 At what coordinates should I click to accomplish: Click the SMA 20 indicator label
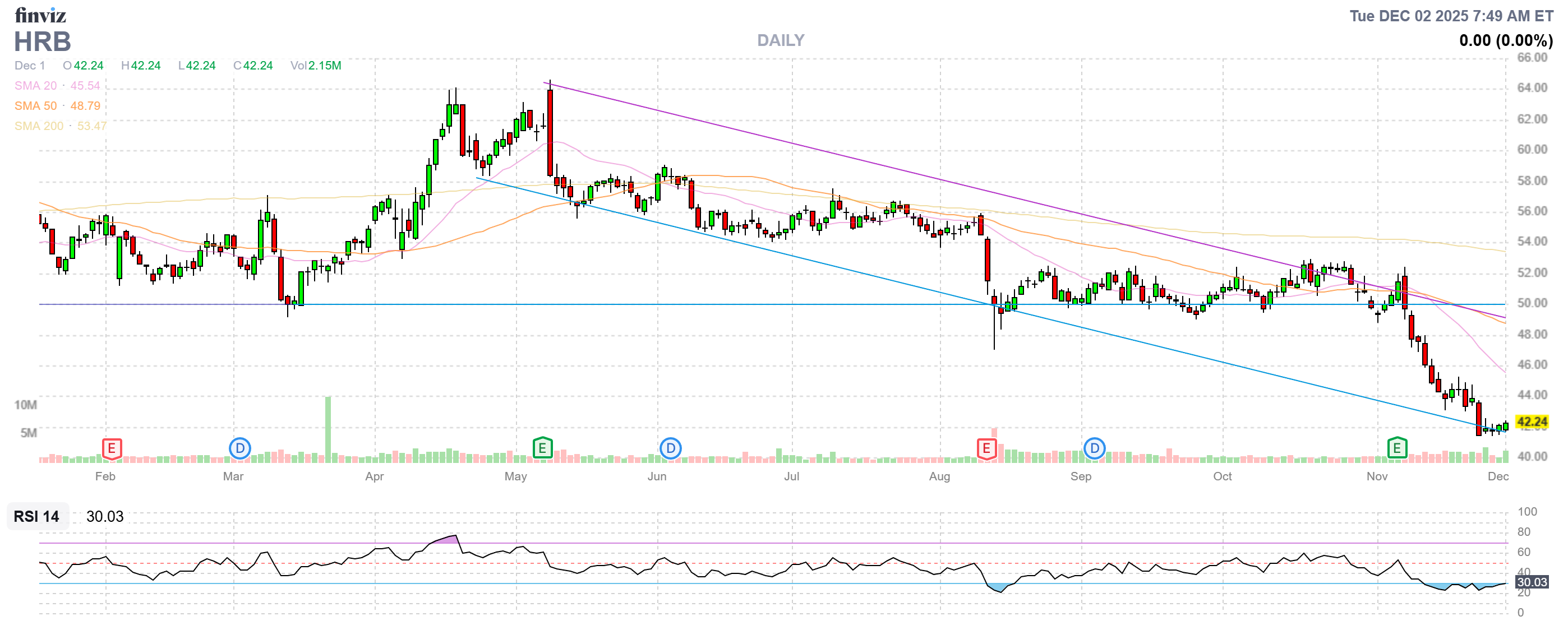(36, 86)
